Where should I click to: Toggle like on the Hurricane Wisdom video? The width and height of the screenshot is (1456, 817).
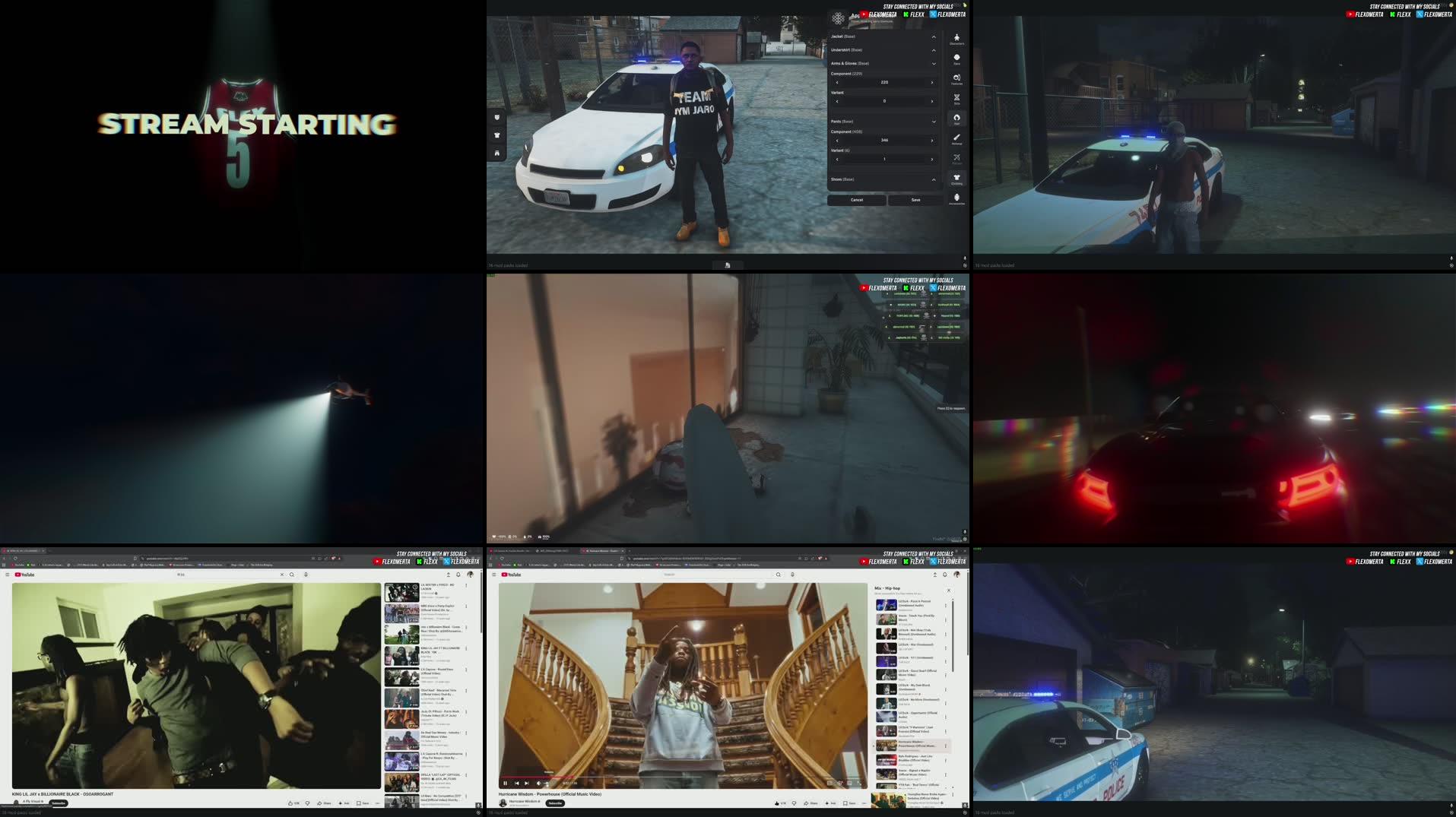coord(778,803)
